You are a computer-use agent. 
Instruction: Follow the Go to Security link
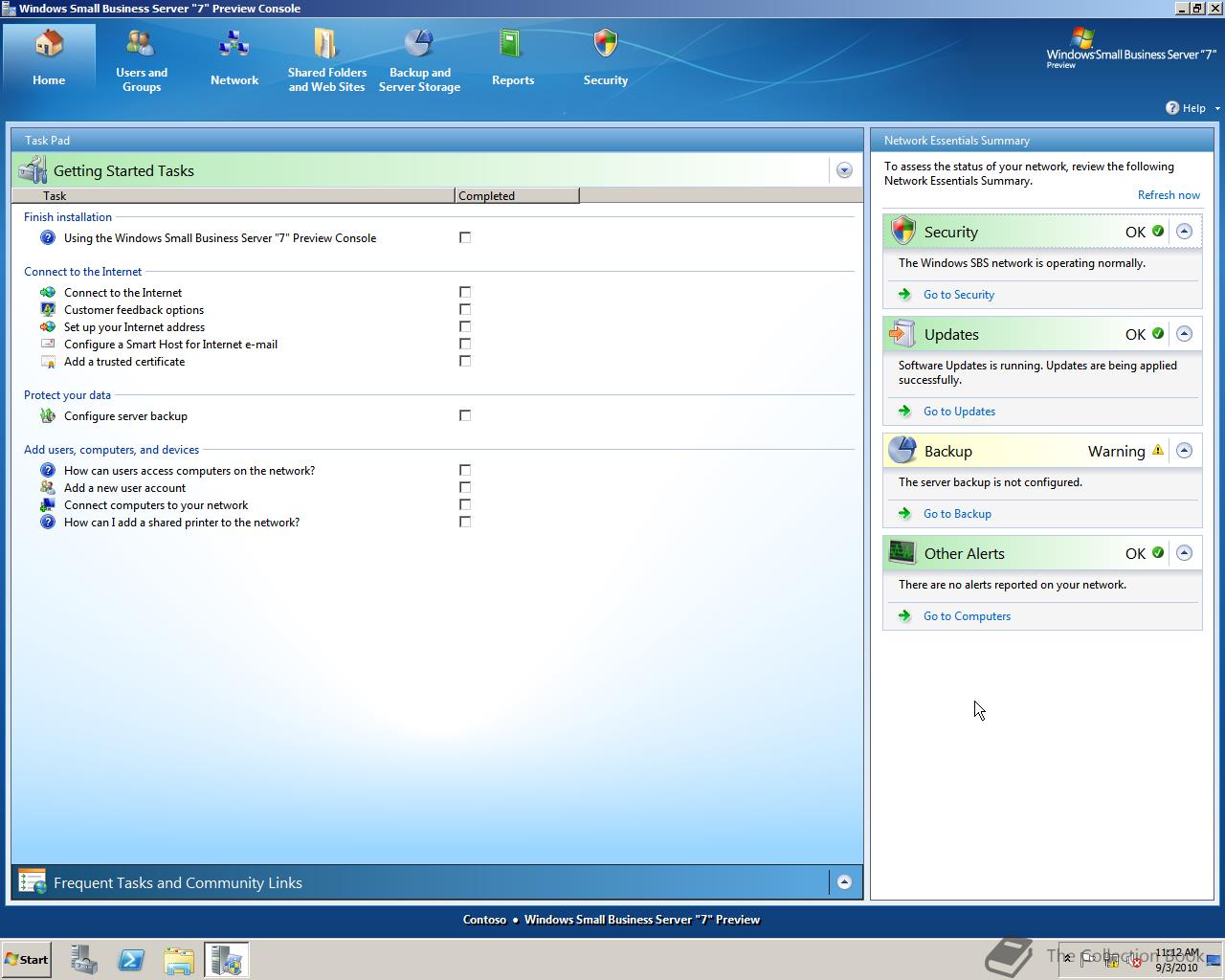click(959, 295)
